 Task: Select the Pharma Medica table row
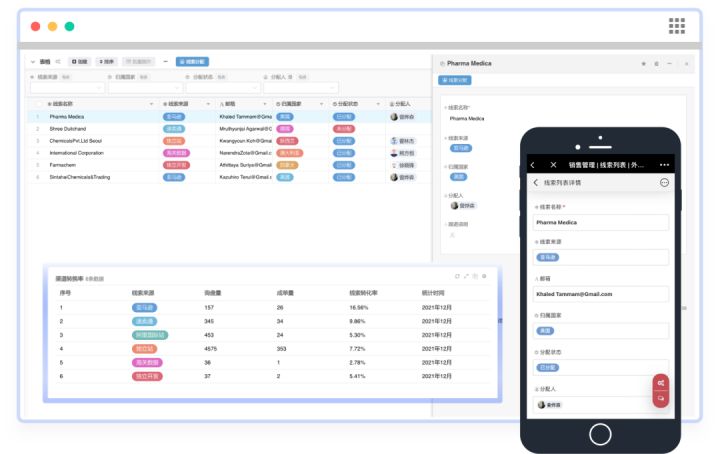(x=230, y=117)
